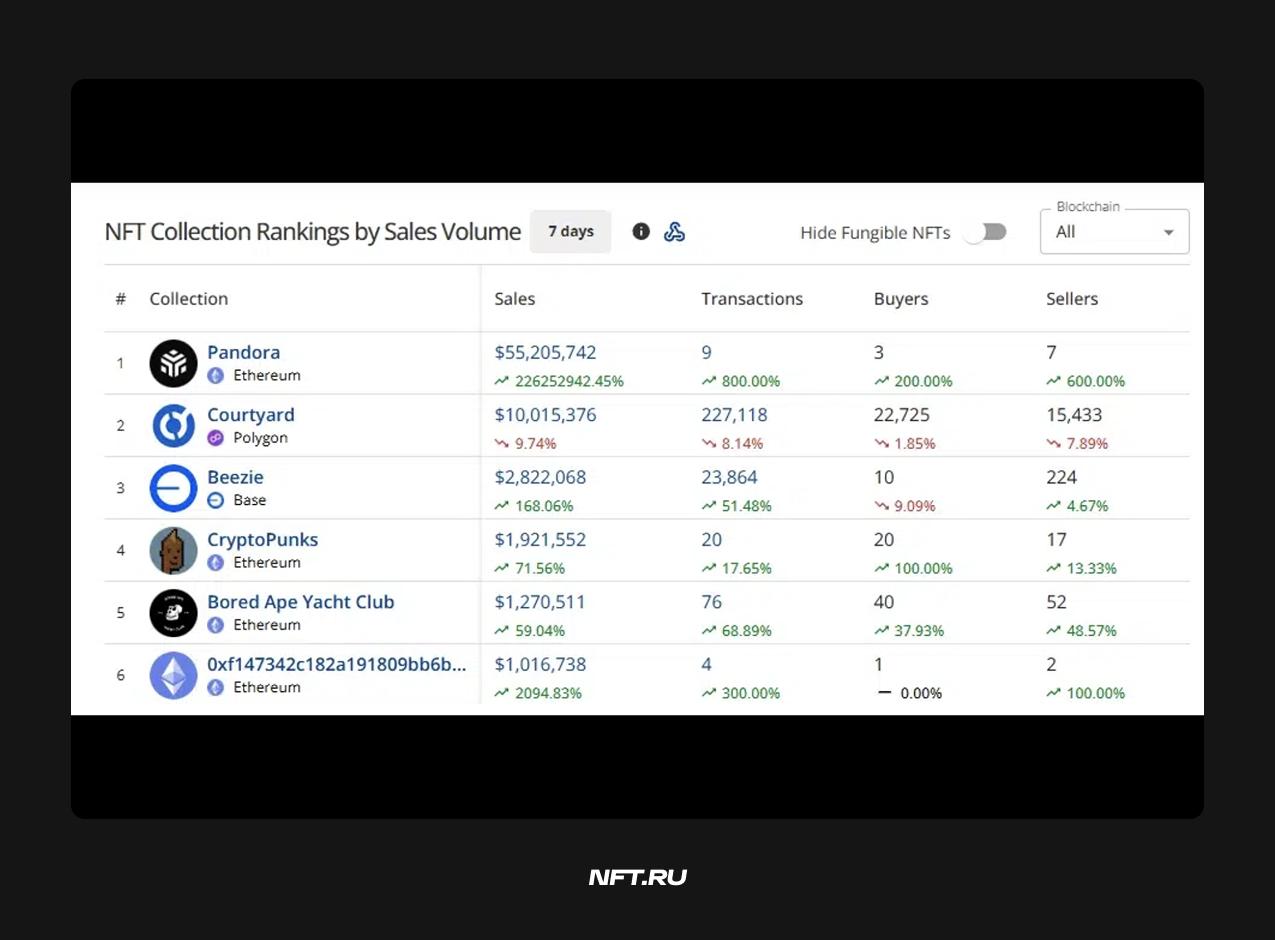Click the Polygon chain icon under Courtyard

click(x=215, y=438)
